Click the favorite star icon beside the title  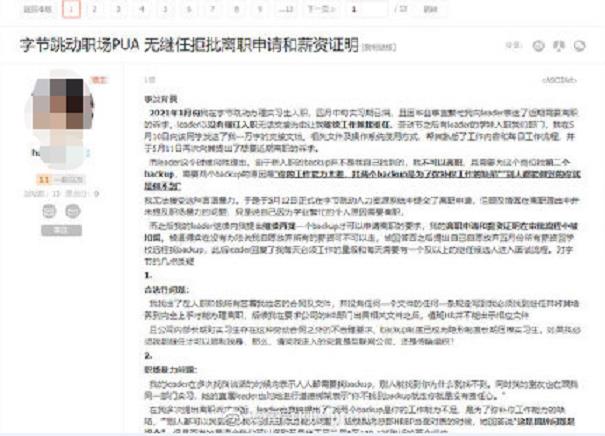540,46
